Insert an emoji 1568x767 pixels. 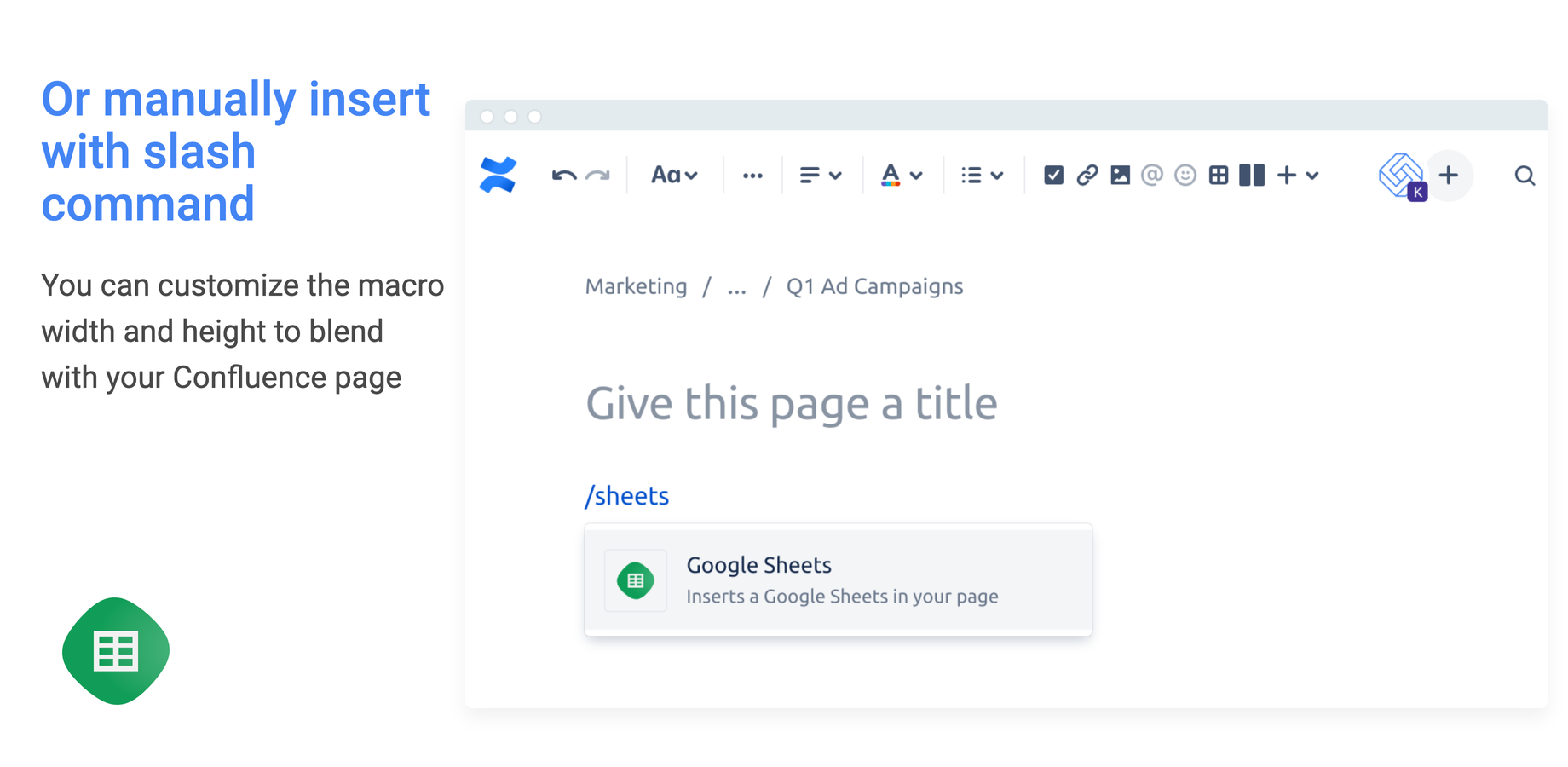[x=1185, y=176]
